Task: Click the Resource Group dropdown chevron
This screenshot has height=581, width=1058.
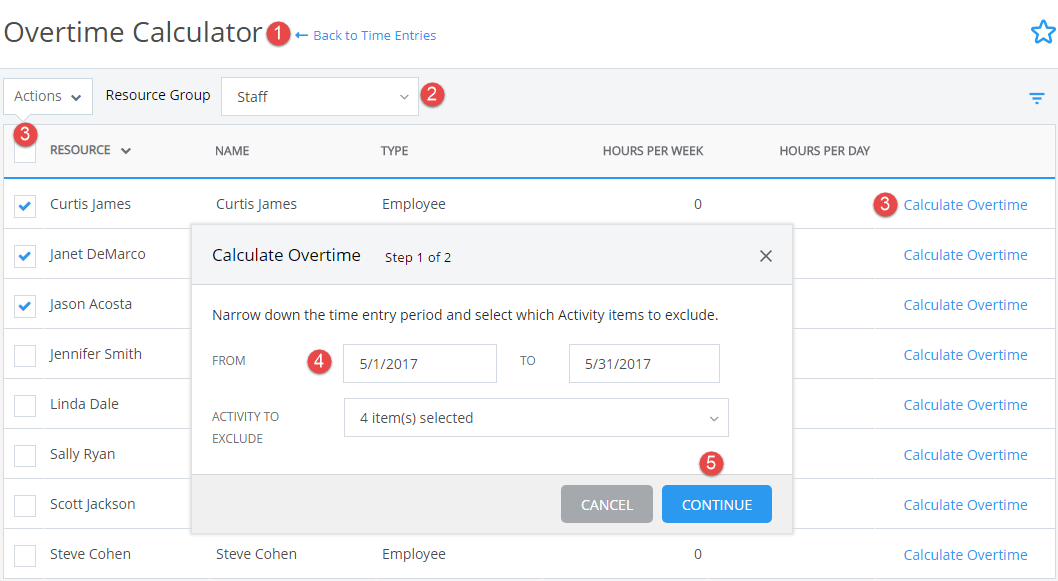Action: click(404, 96)
